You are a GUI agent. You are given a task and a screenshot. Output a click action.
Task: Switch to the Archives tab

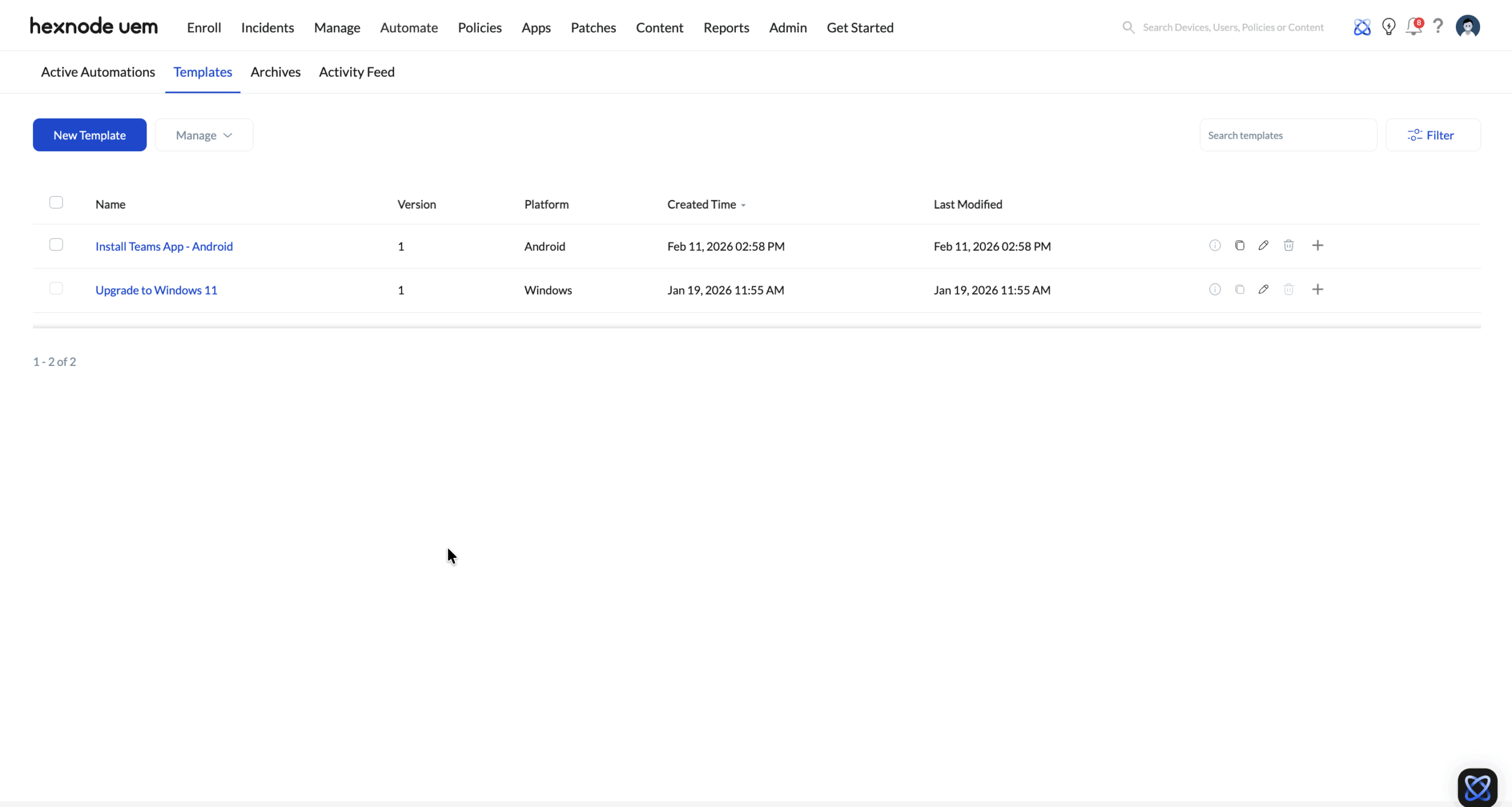click(x=275, y=72)
